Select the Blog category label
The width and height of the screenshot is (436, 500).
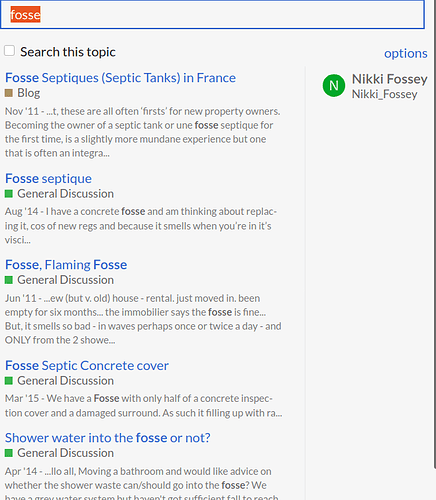(x=29, y=93)
